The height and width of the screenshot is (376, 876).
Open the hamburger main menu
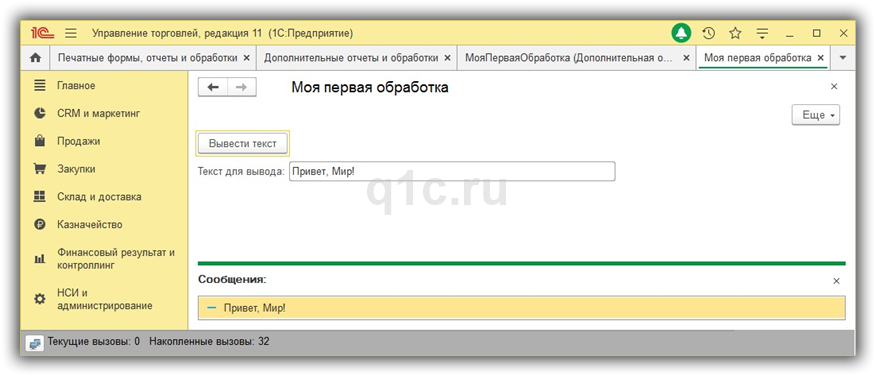(x=71, y=34)
